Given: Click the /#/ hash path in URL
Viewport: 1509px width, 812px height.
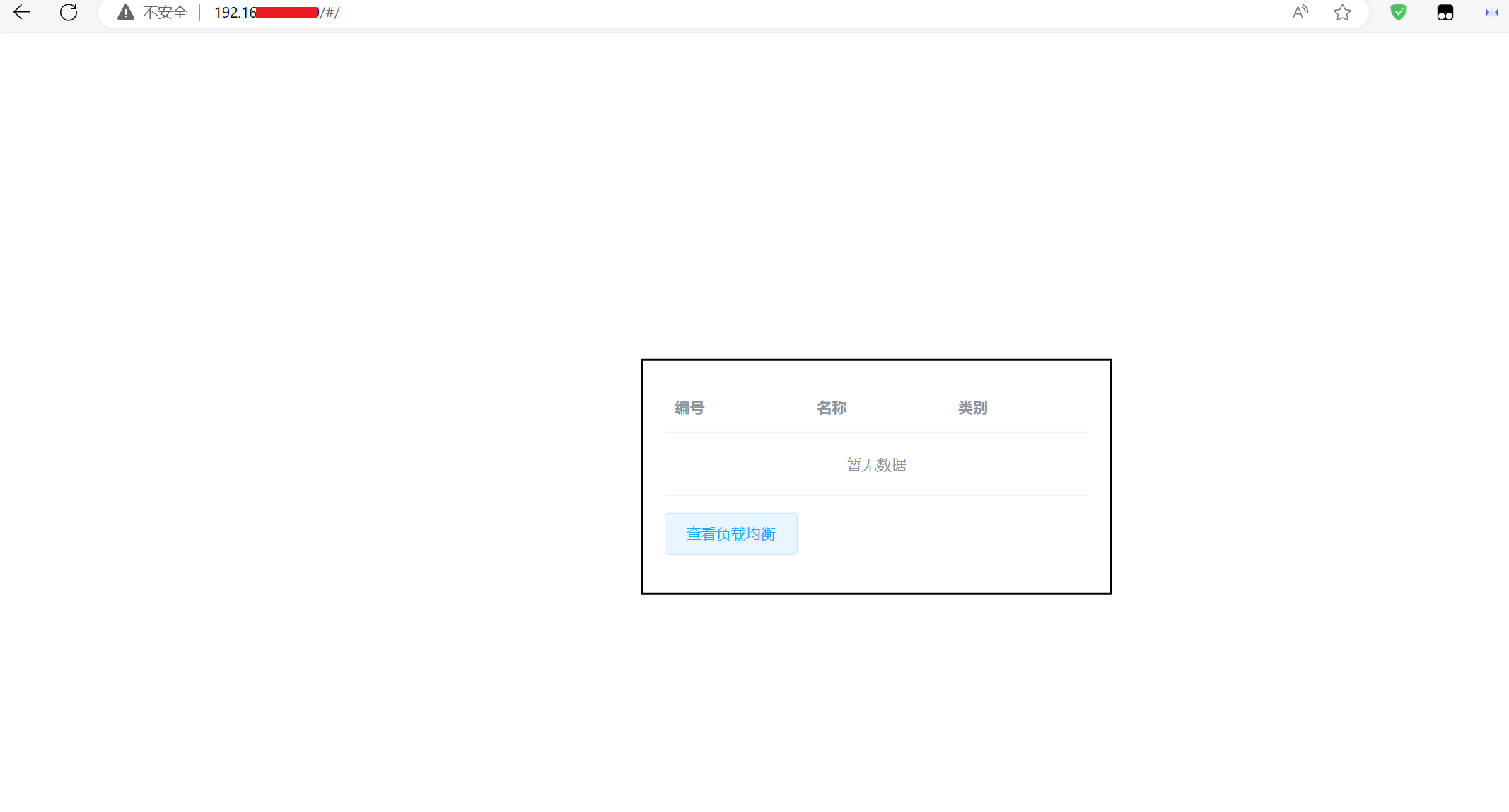Looking at the screenshot, I should (330, 12).
